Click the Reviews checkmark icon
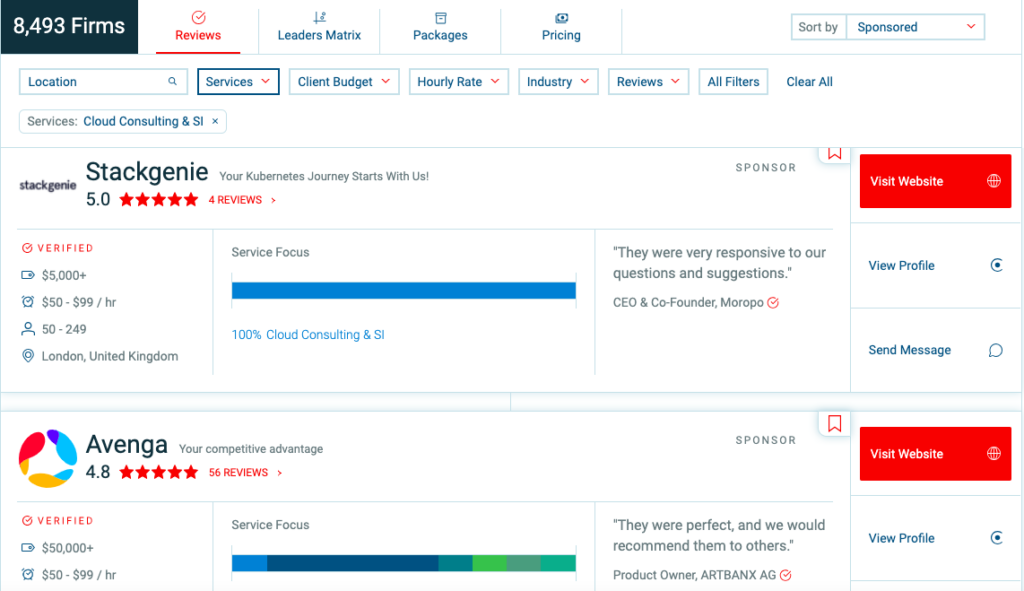1024x591 pixels. point(199,17)
